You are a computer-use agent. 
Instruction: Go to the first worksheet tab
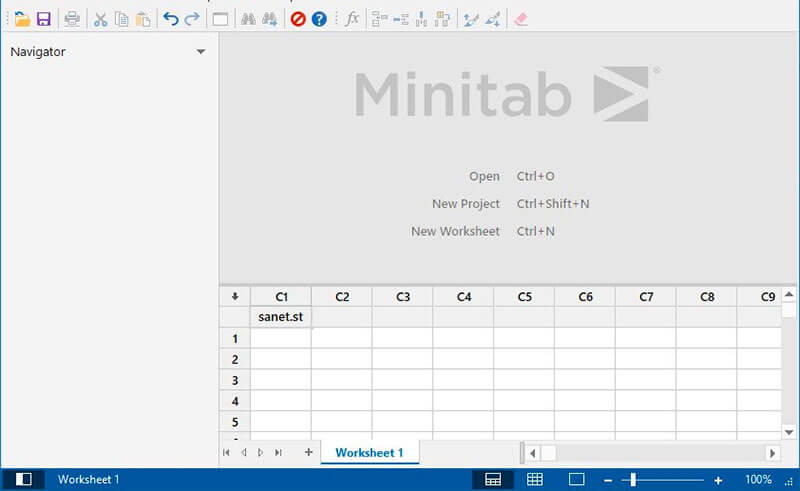pyautogui.click(x=226, y=452)
